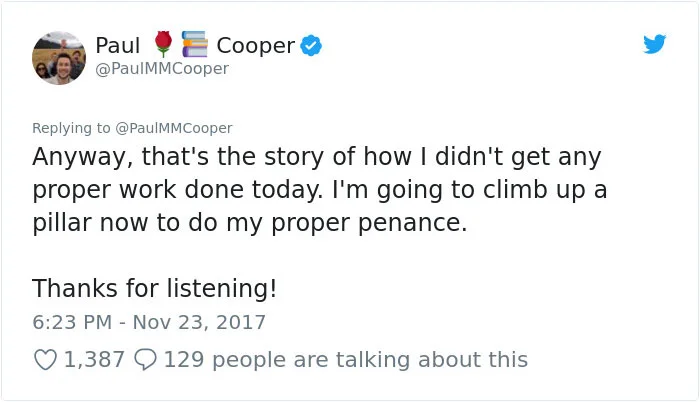Screen dimensions: 700x402
Task: Open the 6:23 PM tweet timestamp
Action: point(72,322)
